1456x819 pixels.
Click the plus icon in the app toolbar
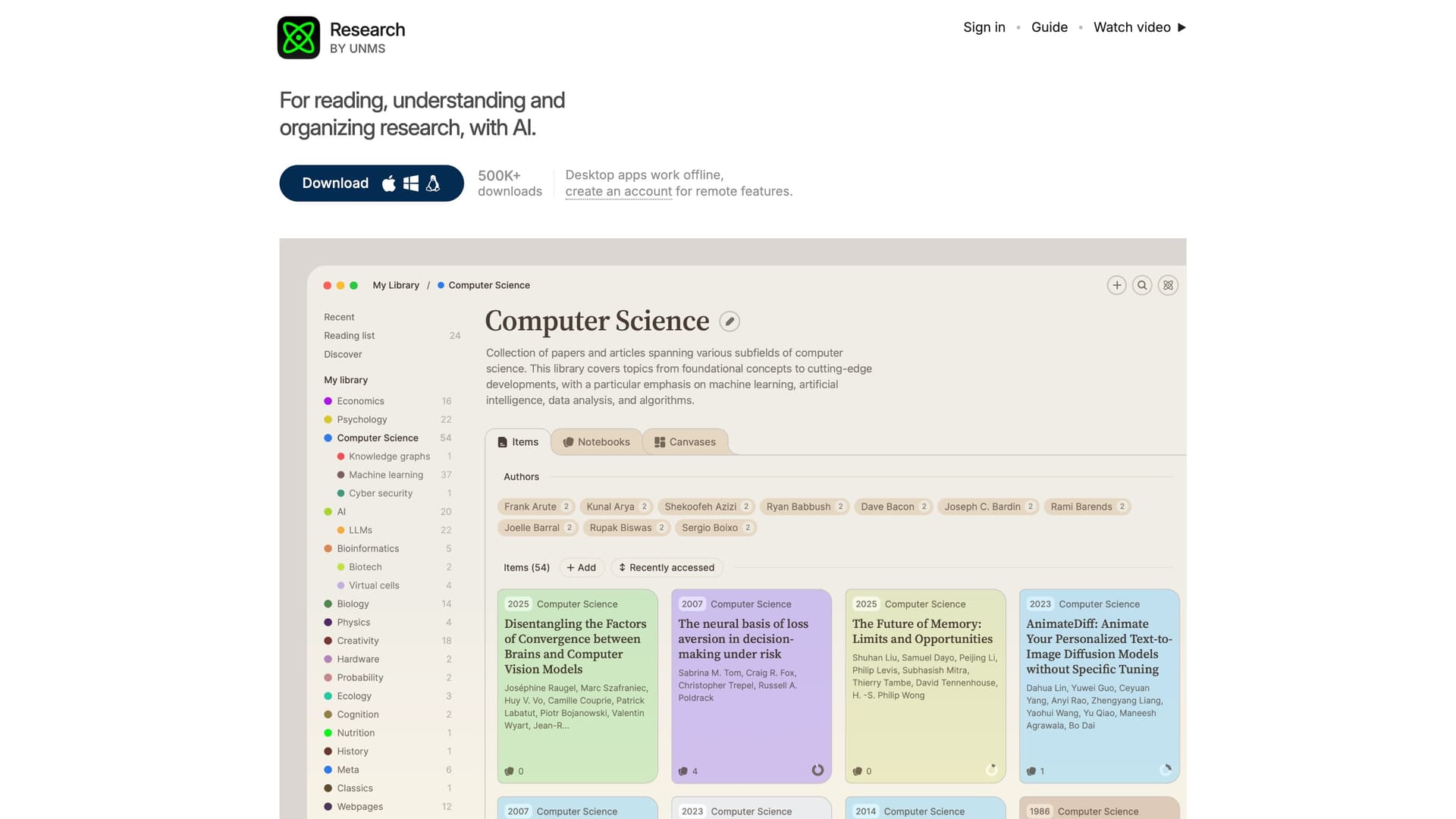coord(1116,285)
